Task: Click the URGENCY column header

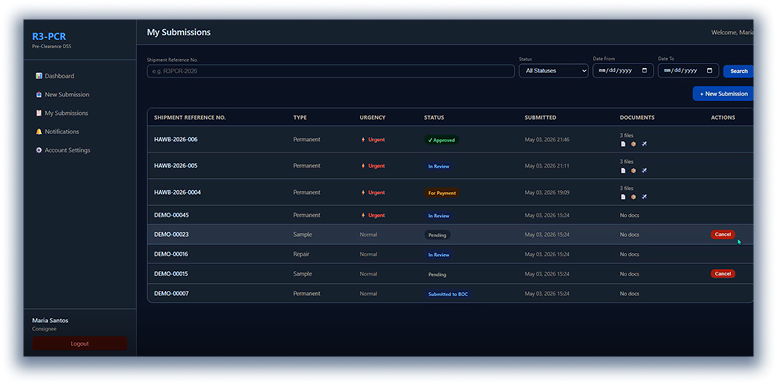Action: click(x=372, y=117)
